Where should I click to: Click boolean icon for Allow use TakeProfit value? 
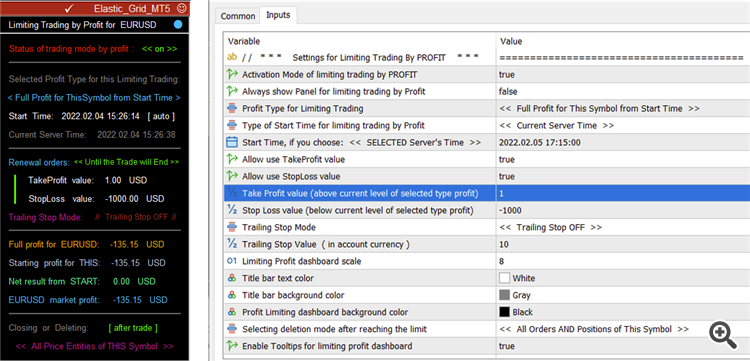[232, 159]
